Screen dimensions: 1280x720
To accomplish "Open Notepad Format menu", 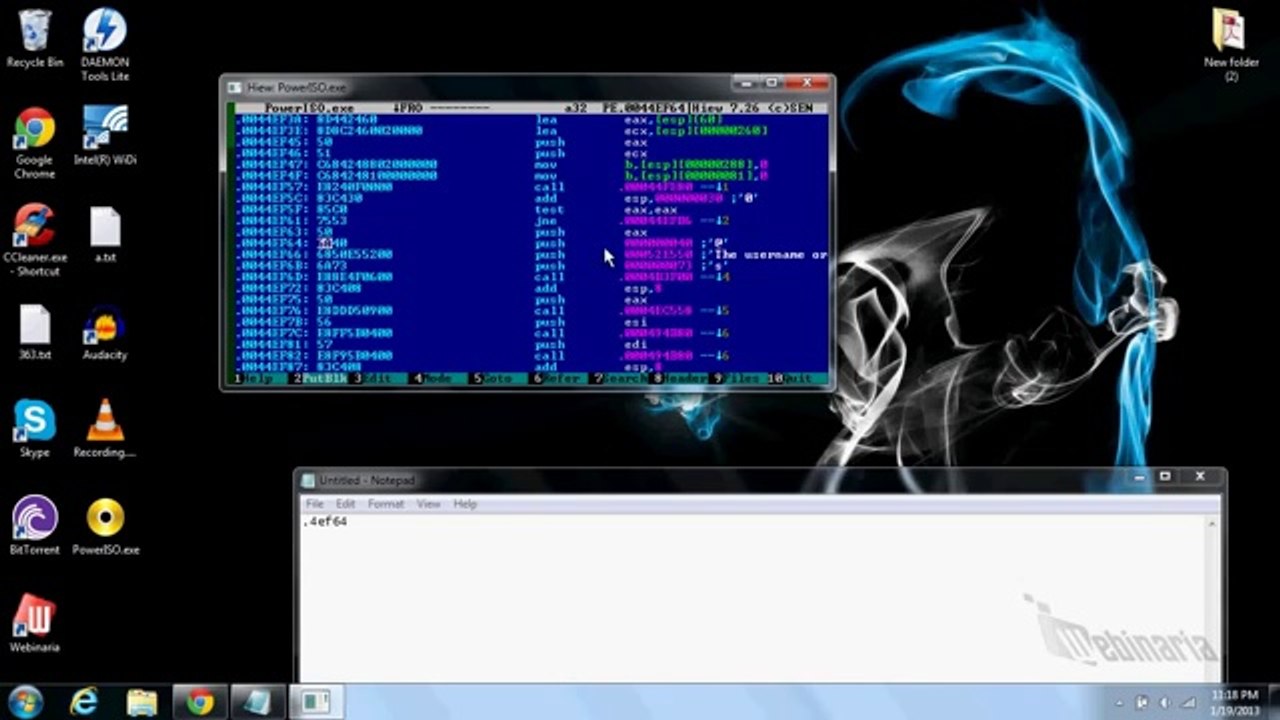I will [x=386, y=504].
